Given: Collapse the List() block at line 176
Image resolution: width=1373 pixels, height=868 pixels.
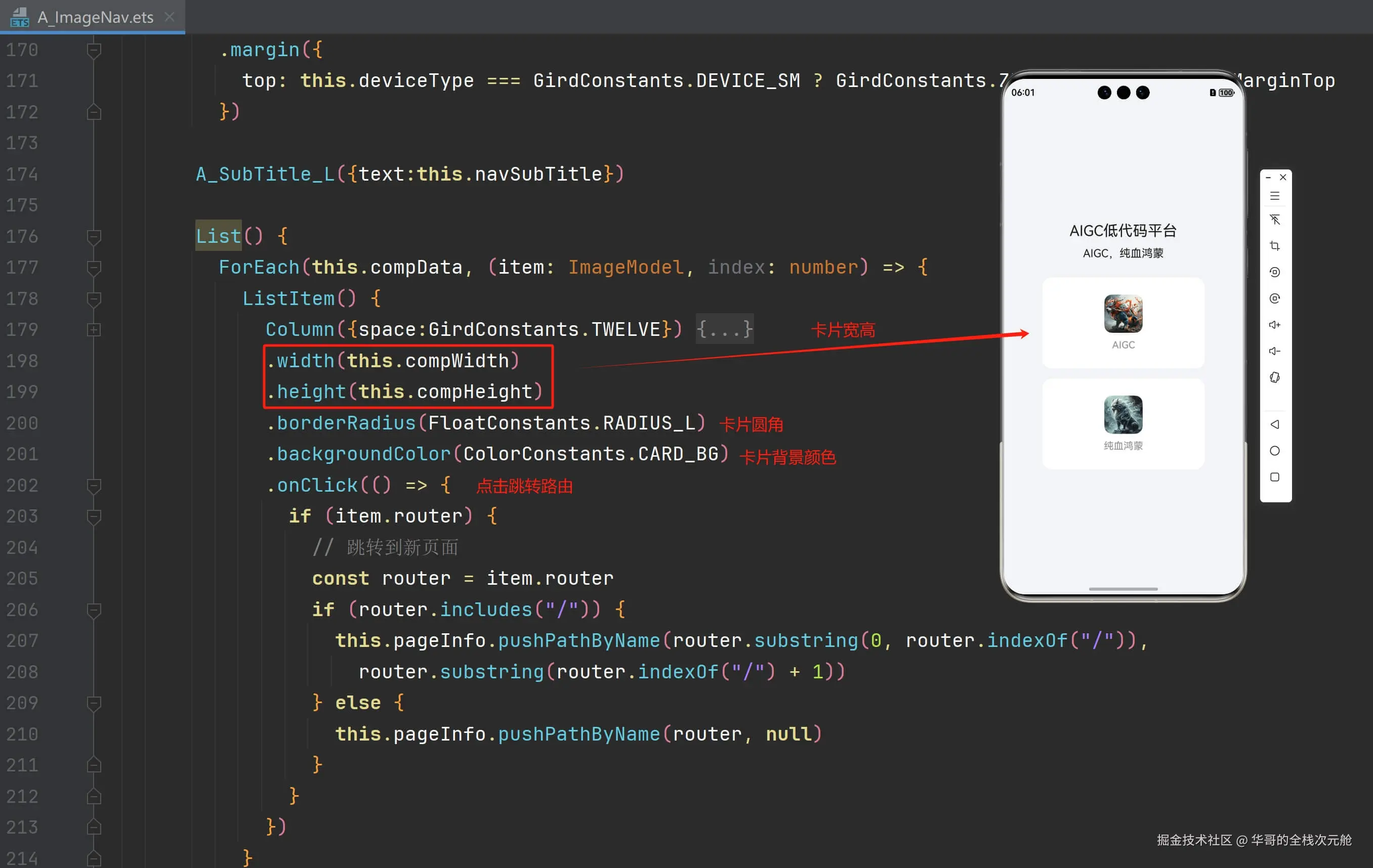Looking at the screenshot, I should click(x=94, y=237).
